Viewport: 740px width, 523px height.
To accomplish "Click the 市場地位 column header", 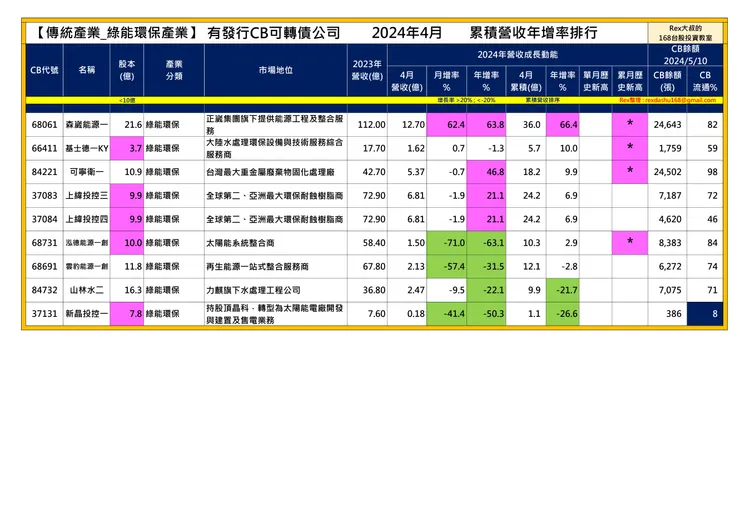I will coord(276,70).
